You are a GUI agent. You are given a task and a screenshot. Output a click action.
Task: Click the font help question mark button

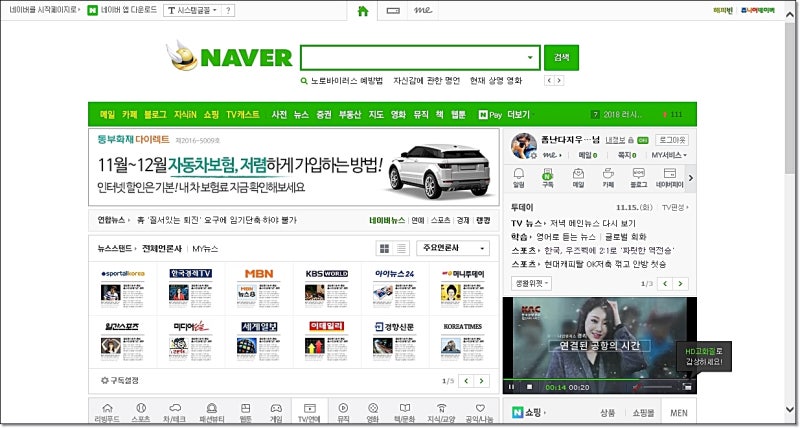pyautogui.click(x=228, y=10)
